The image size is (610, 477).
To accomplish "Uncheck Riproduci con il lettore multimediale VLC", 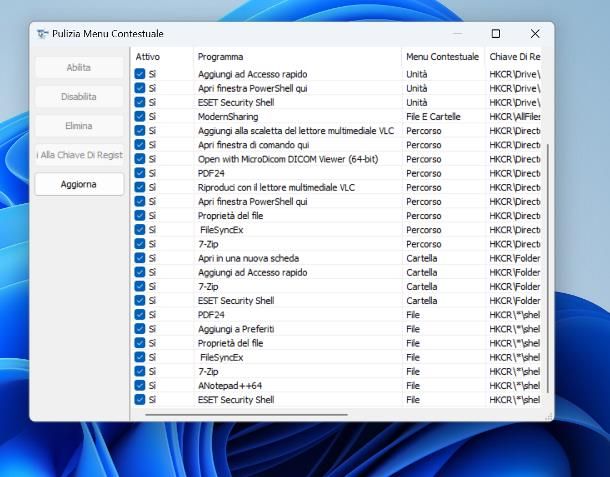I will click(x=140, y=187).
